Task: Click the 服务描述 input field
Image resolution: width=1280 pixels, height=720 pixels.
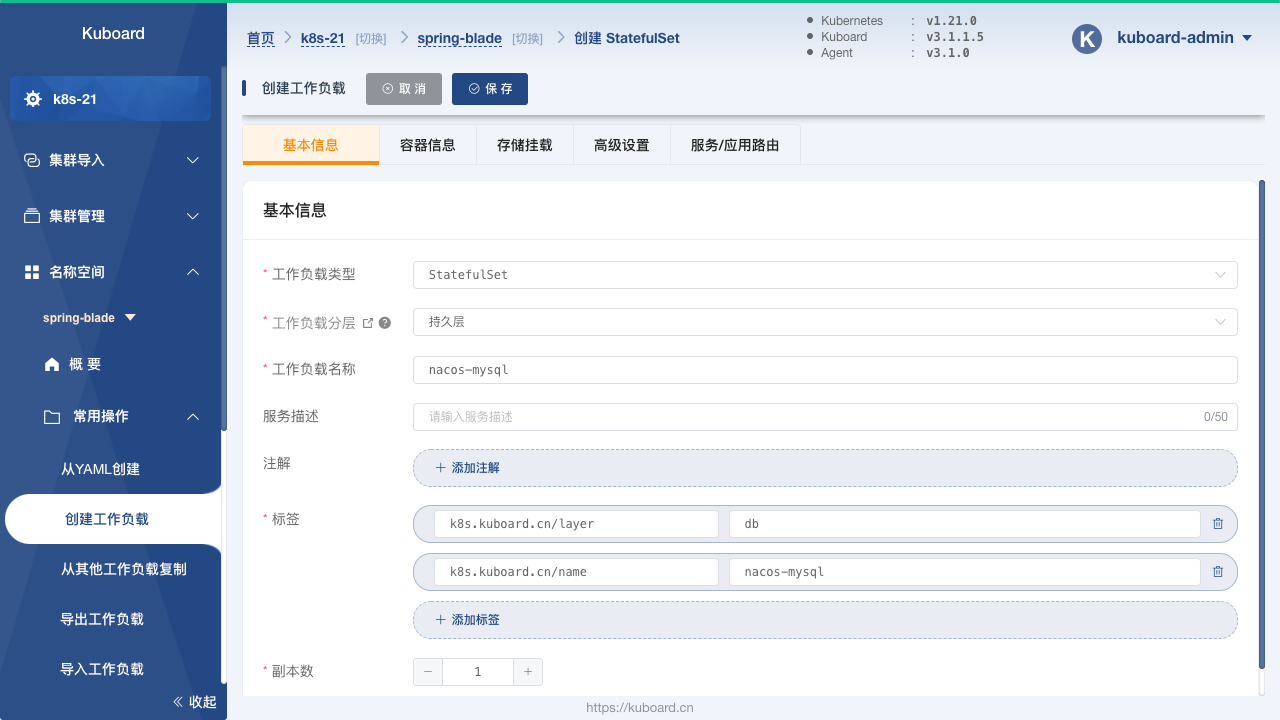Action: point(825,417)
